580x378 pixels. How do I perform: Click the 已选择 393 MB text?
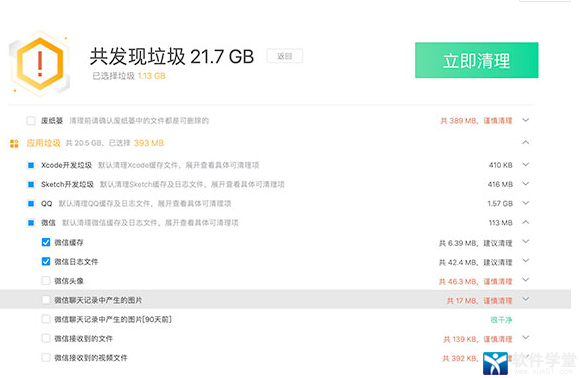tap(136, 143)
